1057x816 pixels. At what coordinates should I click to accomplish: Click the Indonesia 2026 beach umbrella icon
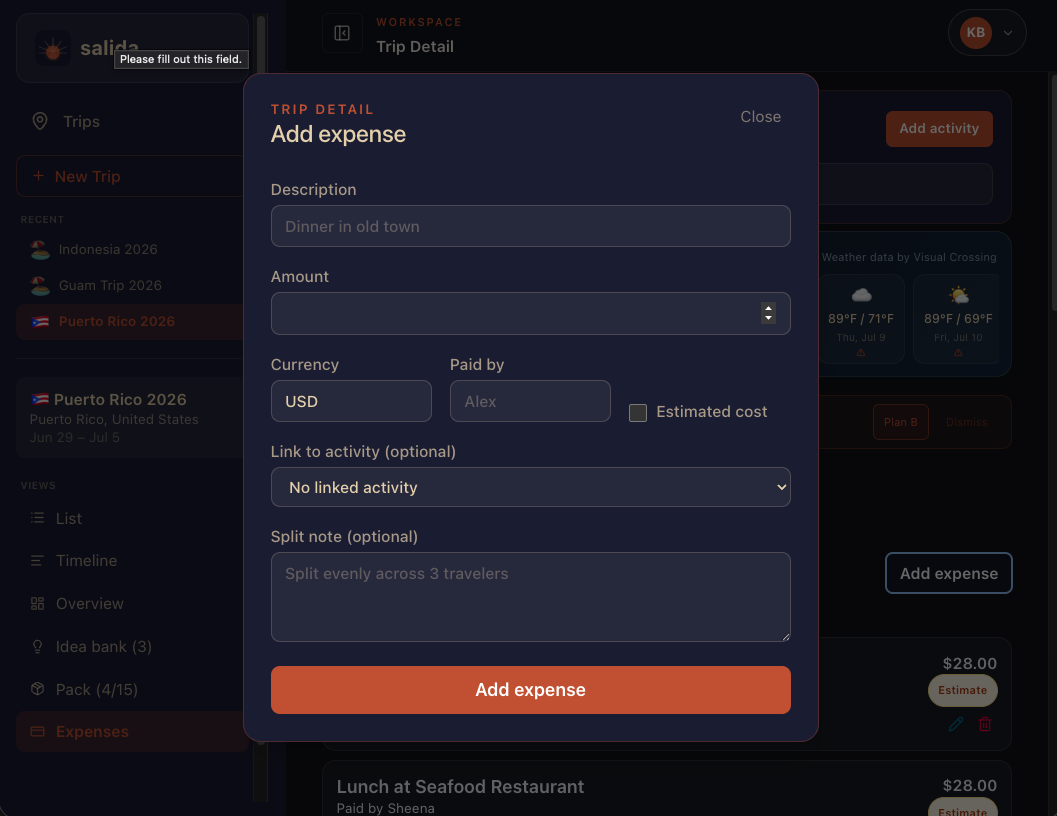pos(40,250)
